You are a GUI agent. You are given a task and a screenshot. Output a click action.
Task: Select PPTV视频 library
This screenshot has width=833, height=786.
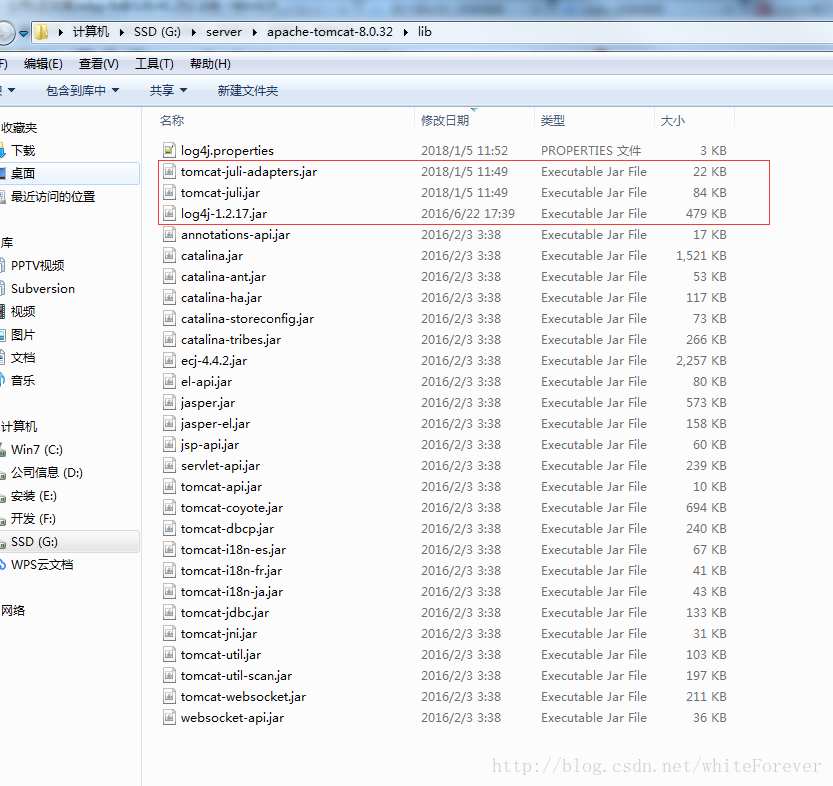pyautogui.click(x=38, y=266)
